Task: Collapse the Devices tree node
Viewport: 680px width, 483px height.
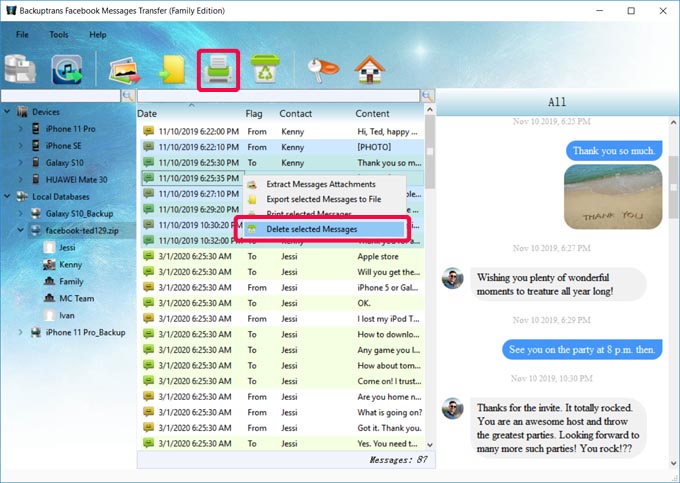Action: tap(7, 111)
